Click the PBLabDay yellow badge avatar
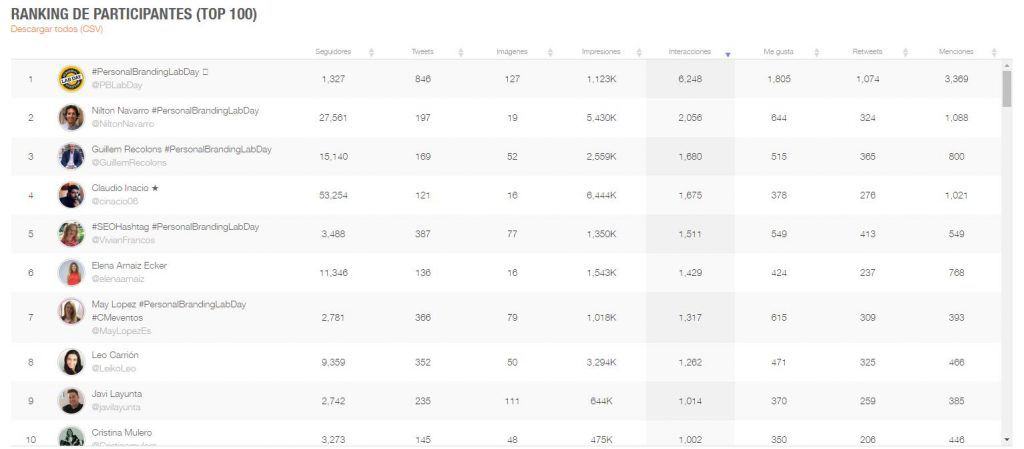 tap(71, 79)
